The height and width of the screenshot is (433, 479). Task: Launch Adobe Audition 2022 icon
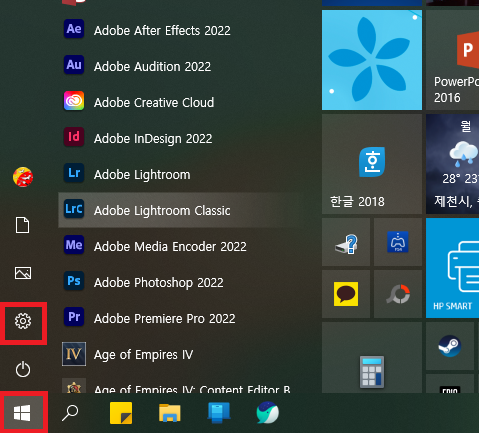point(74,65)
